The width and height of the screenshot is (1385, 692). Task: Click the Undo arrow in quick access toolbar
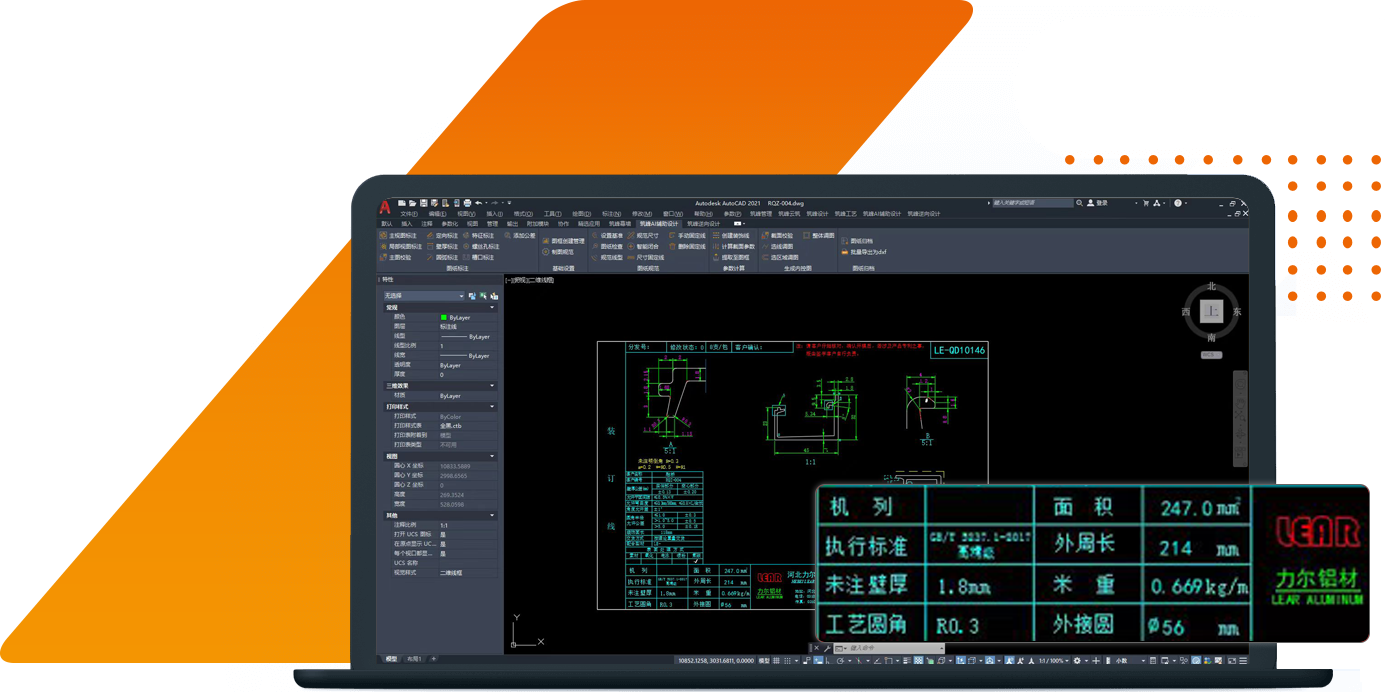(479, 203)
